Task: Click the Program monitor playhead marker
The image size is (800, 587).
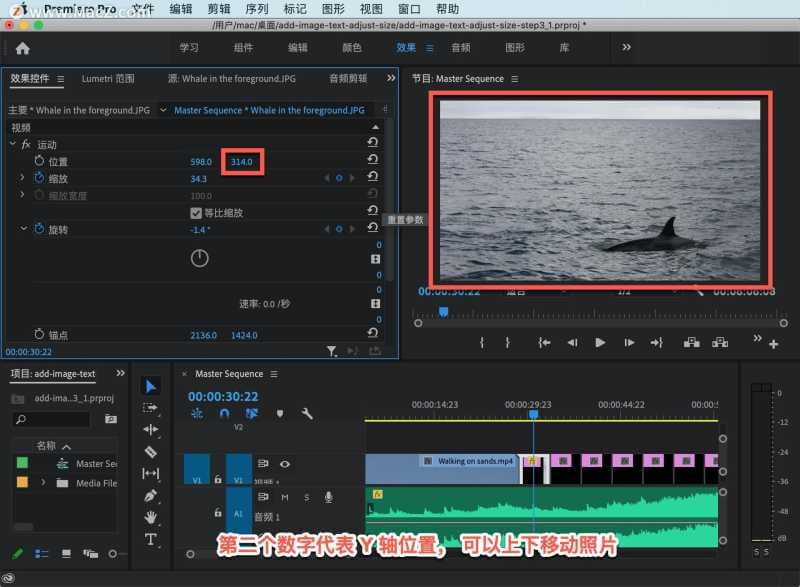Action: click(443, 311)
